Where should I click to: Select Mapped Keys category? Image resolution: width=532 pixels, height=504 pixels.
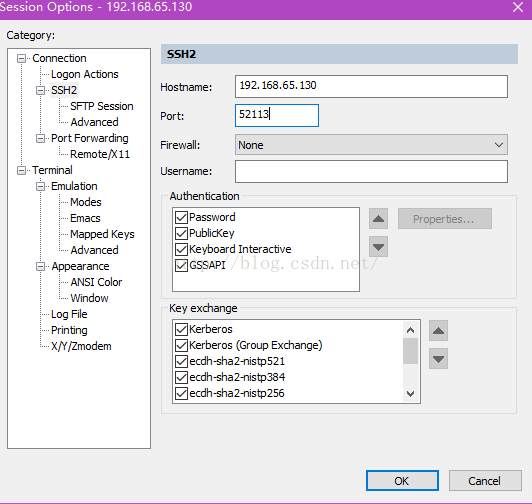pyautogui.click(x=102, y=235)
